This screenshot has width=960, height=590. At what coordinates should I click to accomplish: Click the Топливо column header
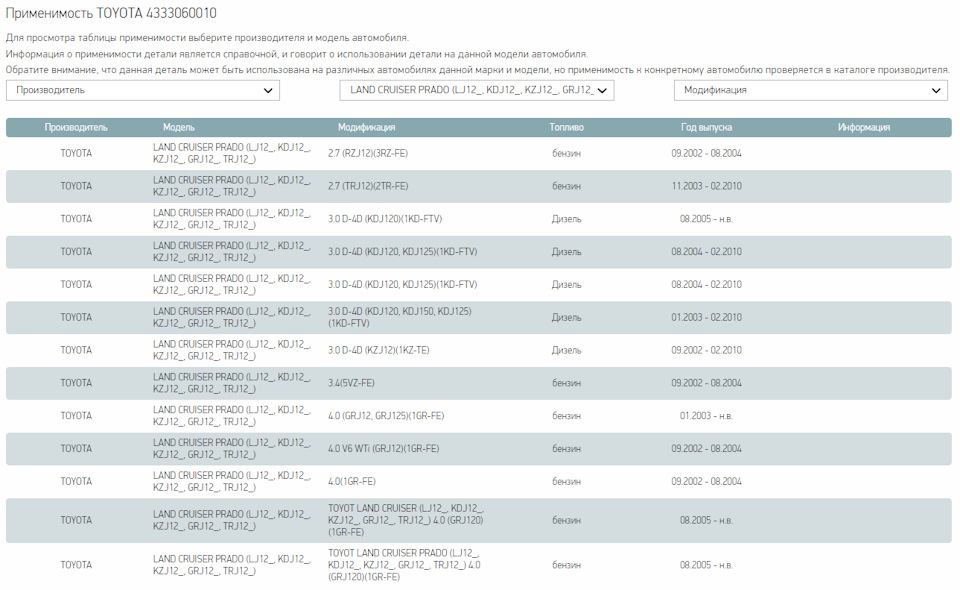(566, 127)
